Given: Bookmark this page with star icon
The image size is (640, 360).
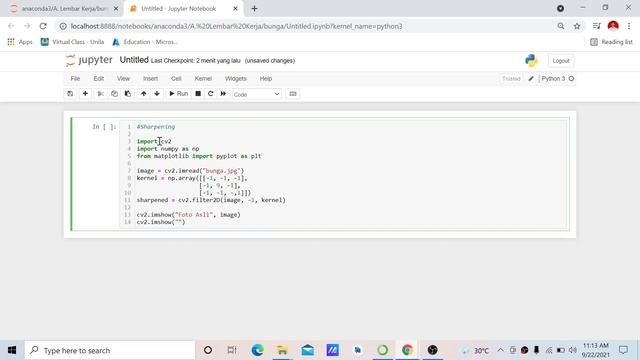Looking at the screenshot, I should click(x=577, y=26).
